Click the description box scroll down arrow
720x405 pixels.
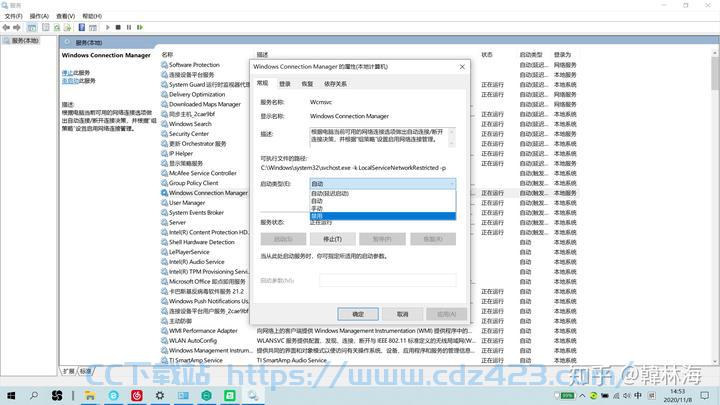point(452,144)
